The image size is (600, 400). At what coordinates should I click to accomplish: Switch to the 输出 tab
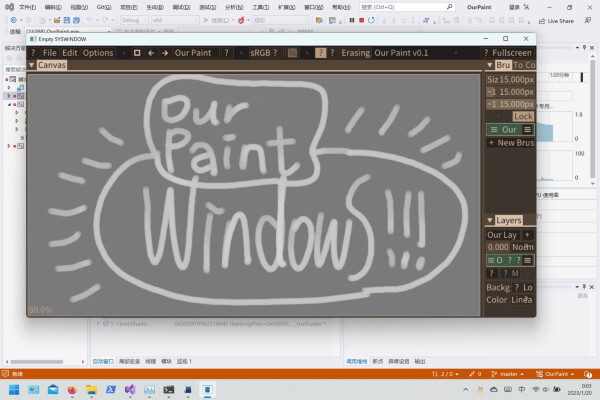420,361
